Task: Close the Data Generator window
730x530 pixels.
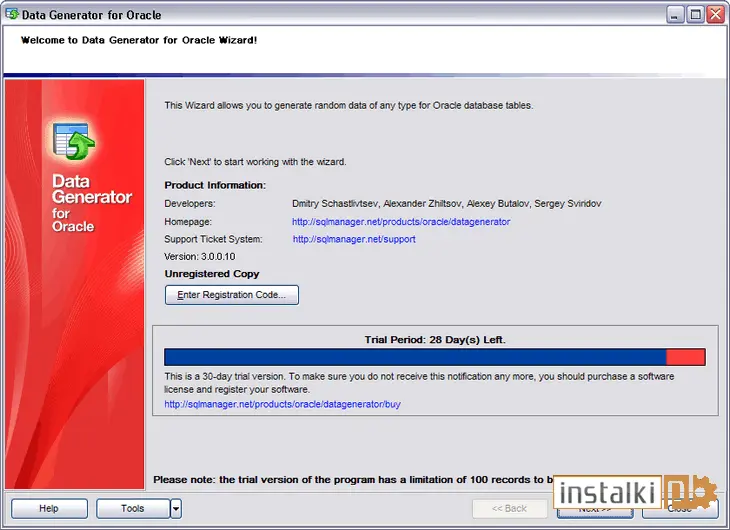Action: pos(716,14)
